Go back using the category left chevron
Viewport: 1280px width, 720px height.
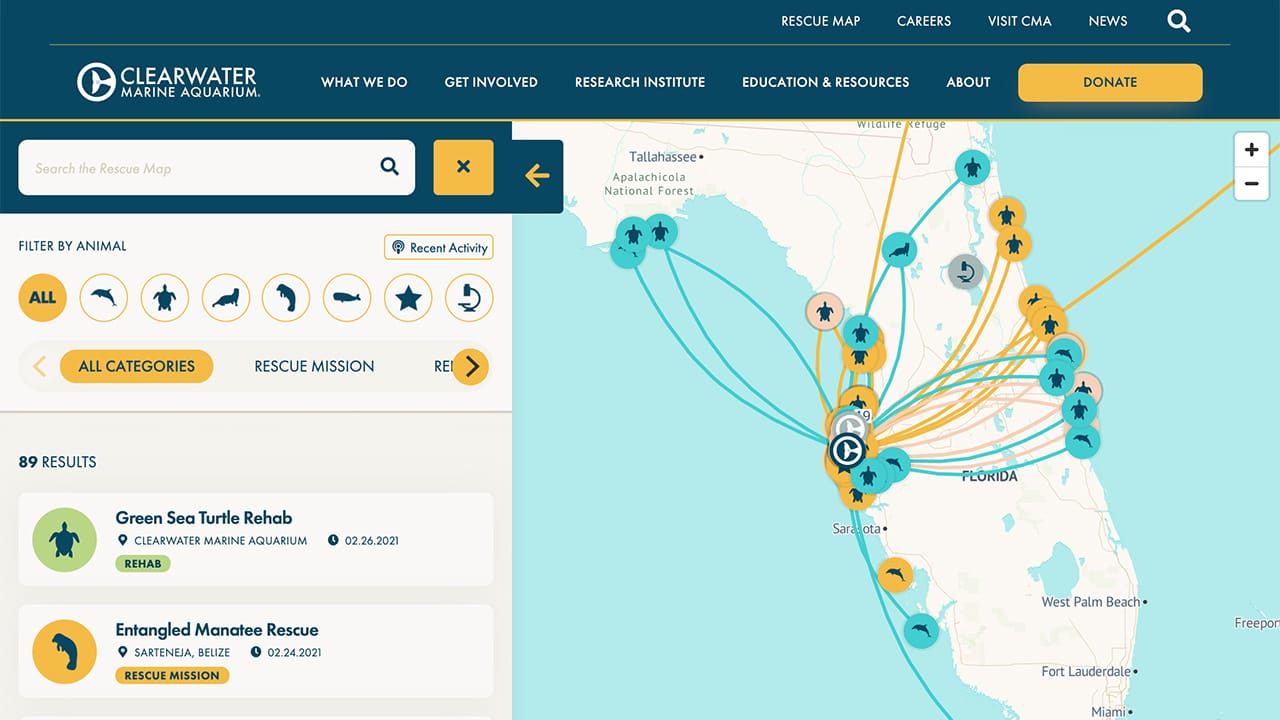(40, 366)
